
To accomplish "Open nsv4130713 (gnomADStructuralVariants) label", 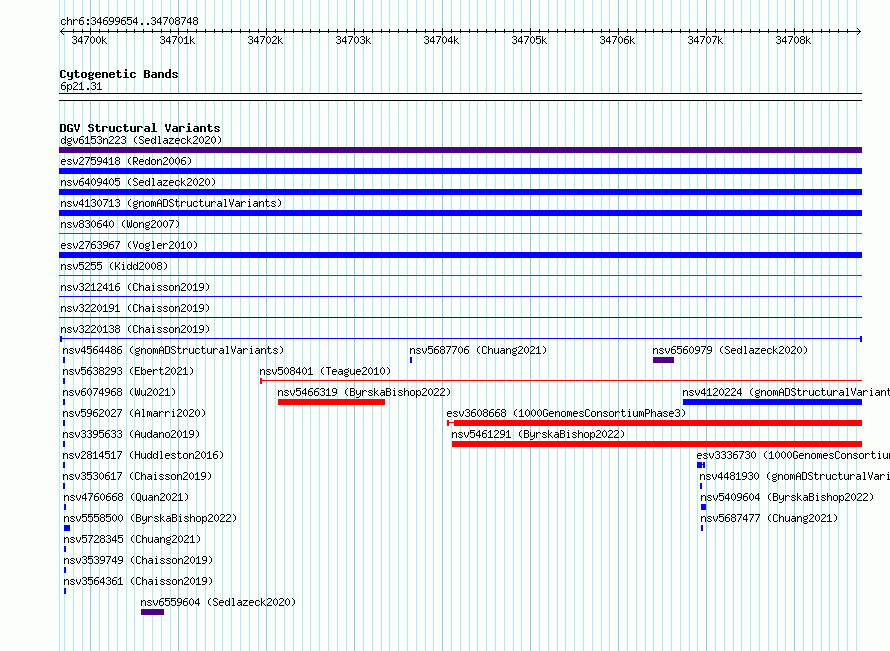I will (x=171, y=203).
